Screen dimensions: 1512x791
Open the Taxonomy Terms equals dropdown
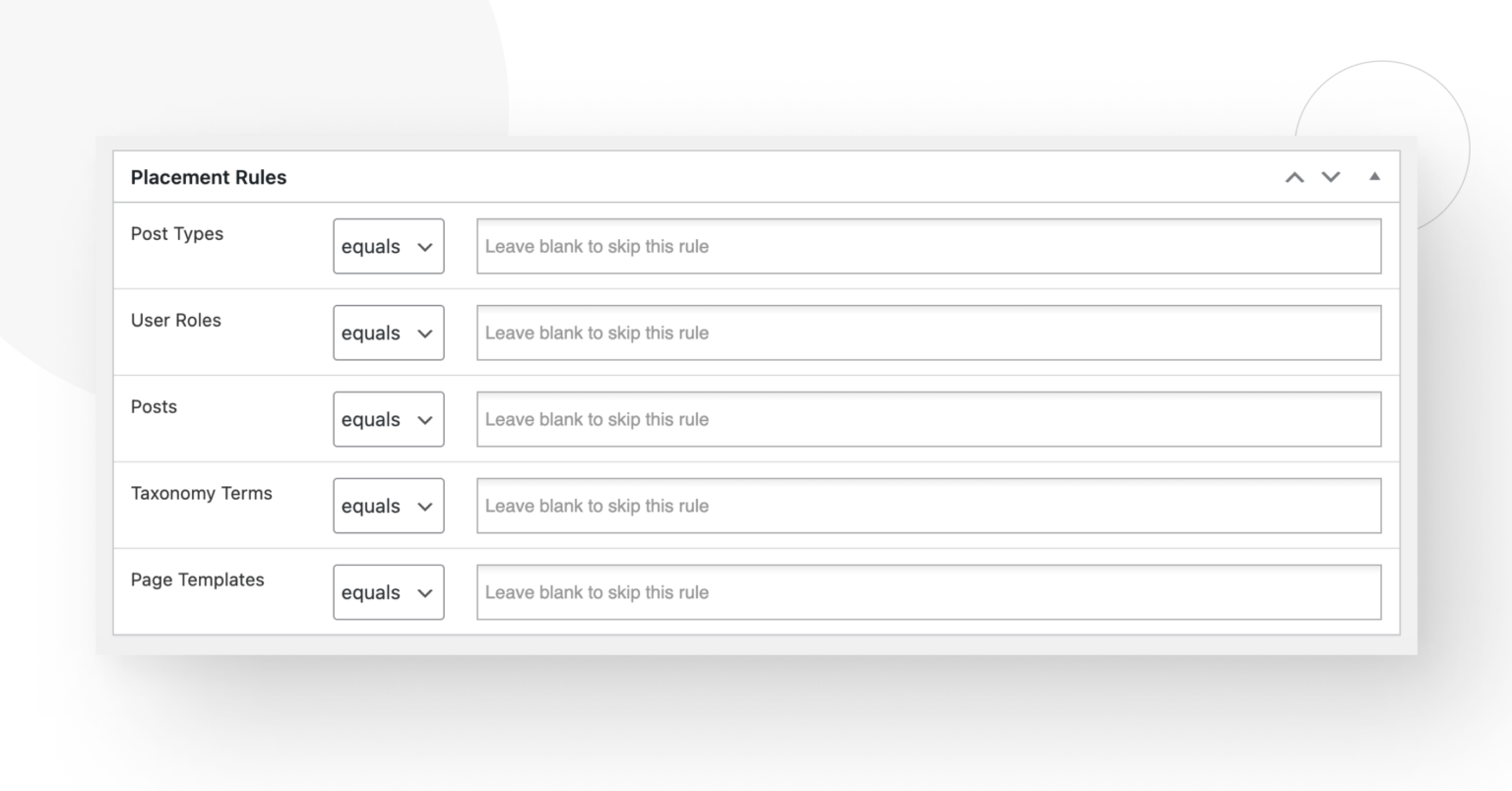[388, 506]
